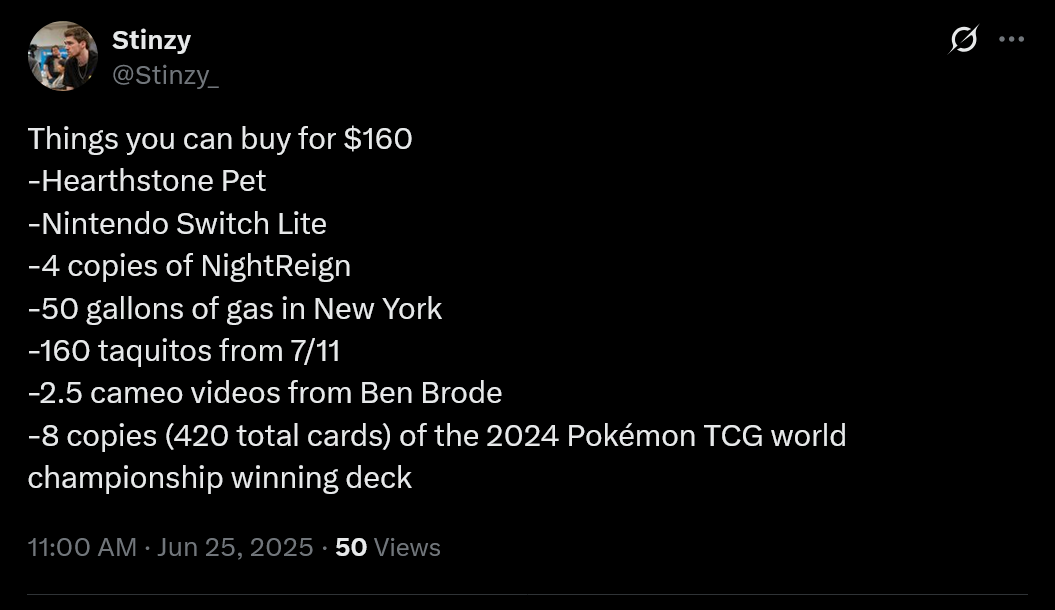Click the display name Stinzy
Screen dimensions: 1055x610
151,40
